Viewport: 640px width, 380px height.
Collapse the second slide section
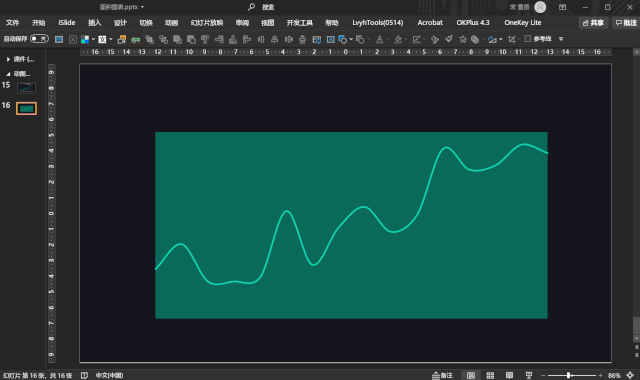tap(8, 74)
